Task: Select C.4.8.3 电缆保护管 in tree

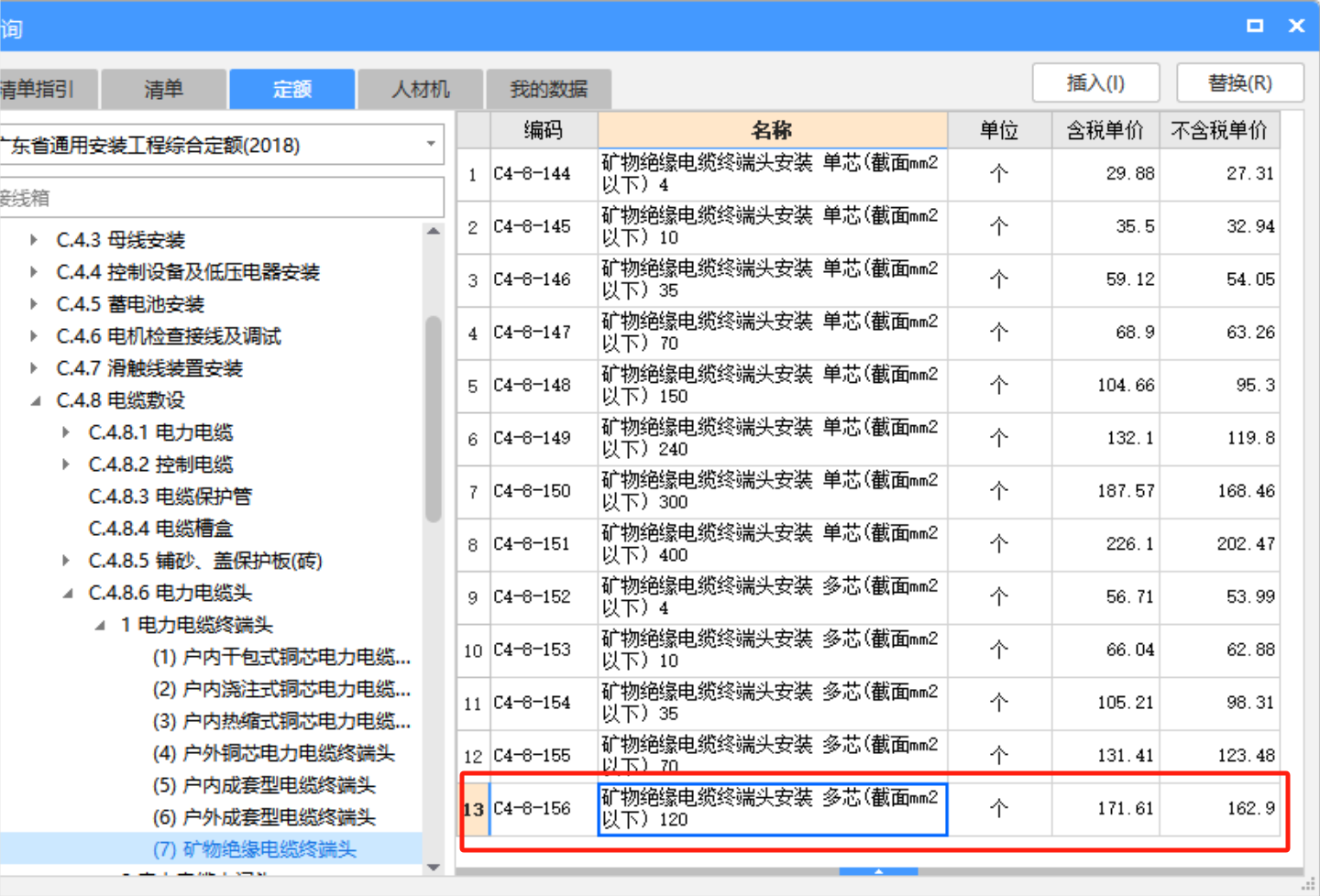Action: [x=170, y=497]
